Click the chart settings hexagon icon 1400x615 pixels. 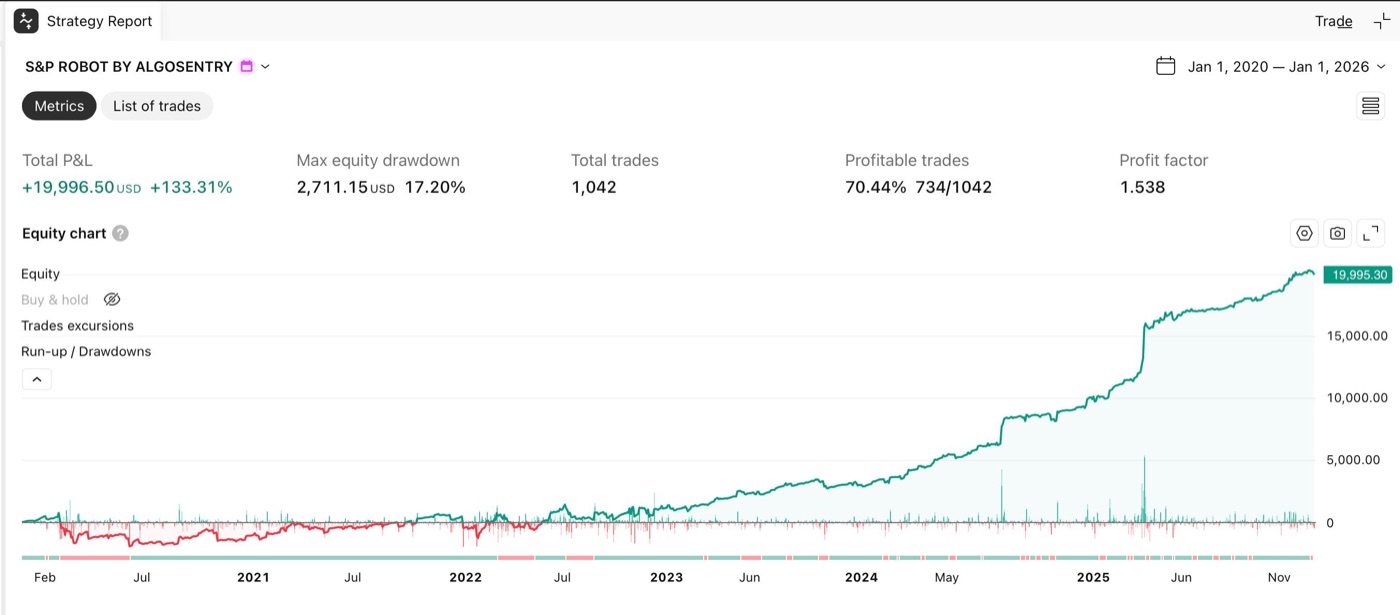tap(1304, 233)
